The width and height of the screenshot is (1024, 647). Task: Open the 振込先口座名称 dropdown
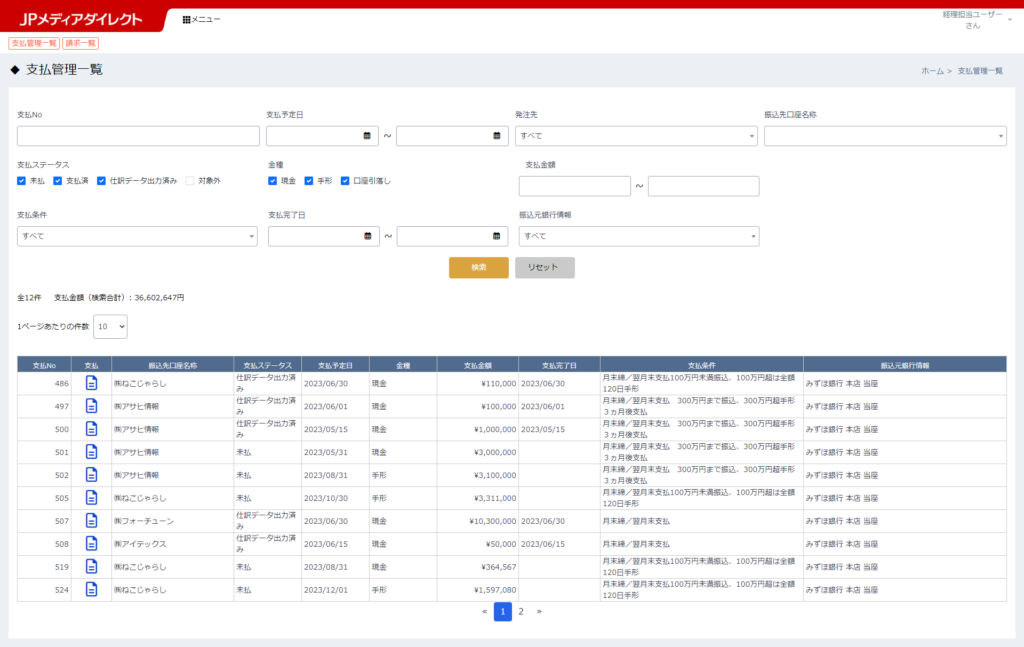click(x=885, y=136)
